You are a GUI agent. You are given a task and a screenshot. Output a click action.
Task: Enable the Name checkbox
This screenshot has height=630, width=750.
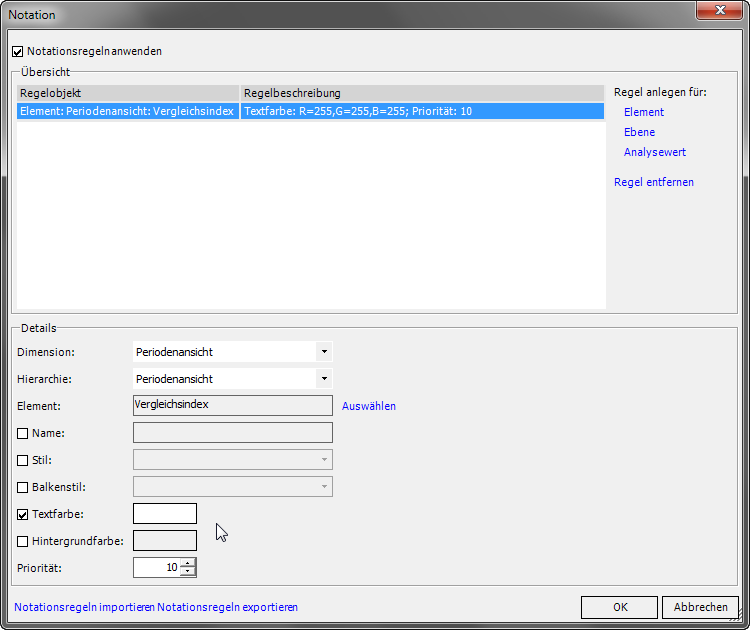[23, 433]
